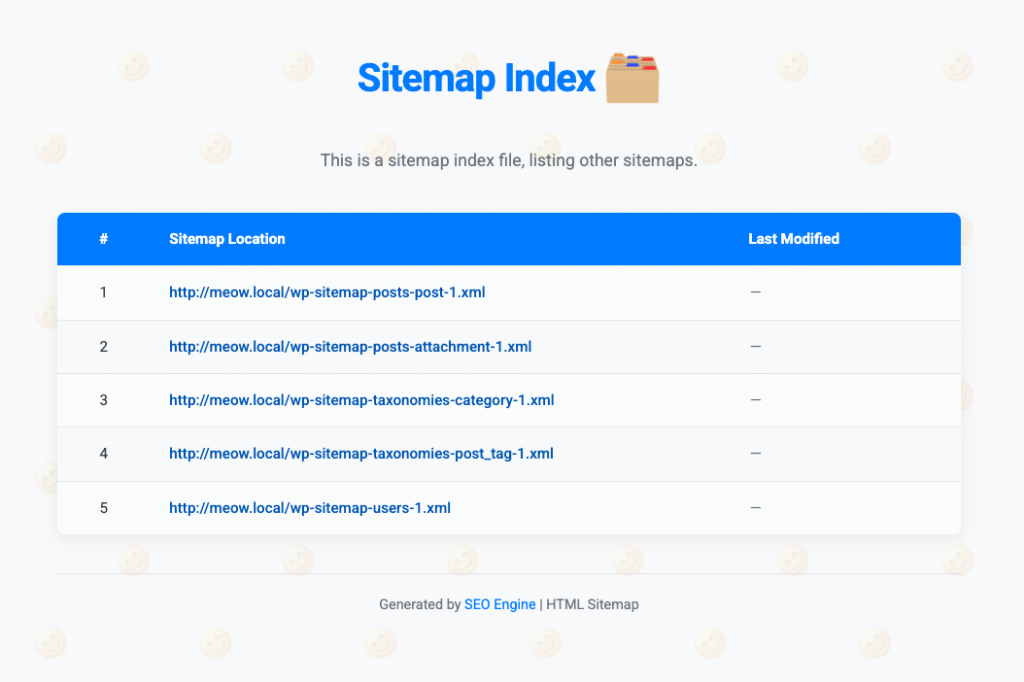Click the Last Modified dash for posts-attachment row
The width and height of the screenshot is (1024, 682).
coord(755,347)
